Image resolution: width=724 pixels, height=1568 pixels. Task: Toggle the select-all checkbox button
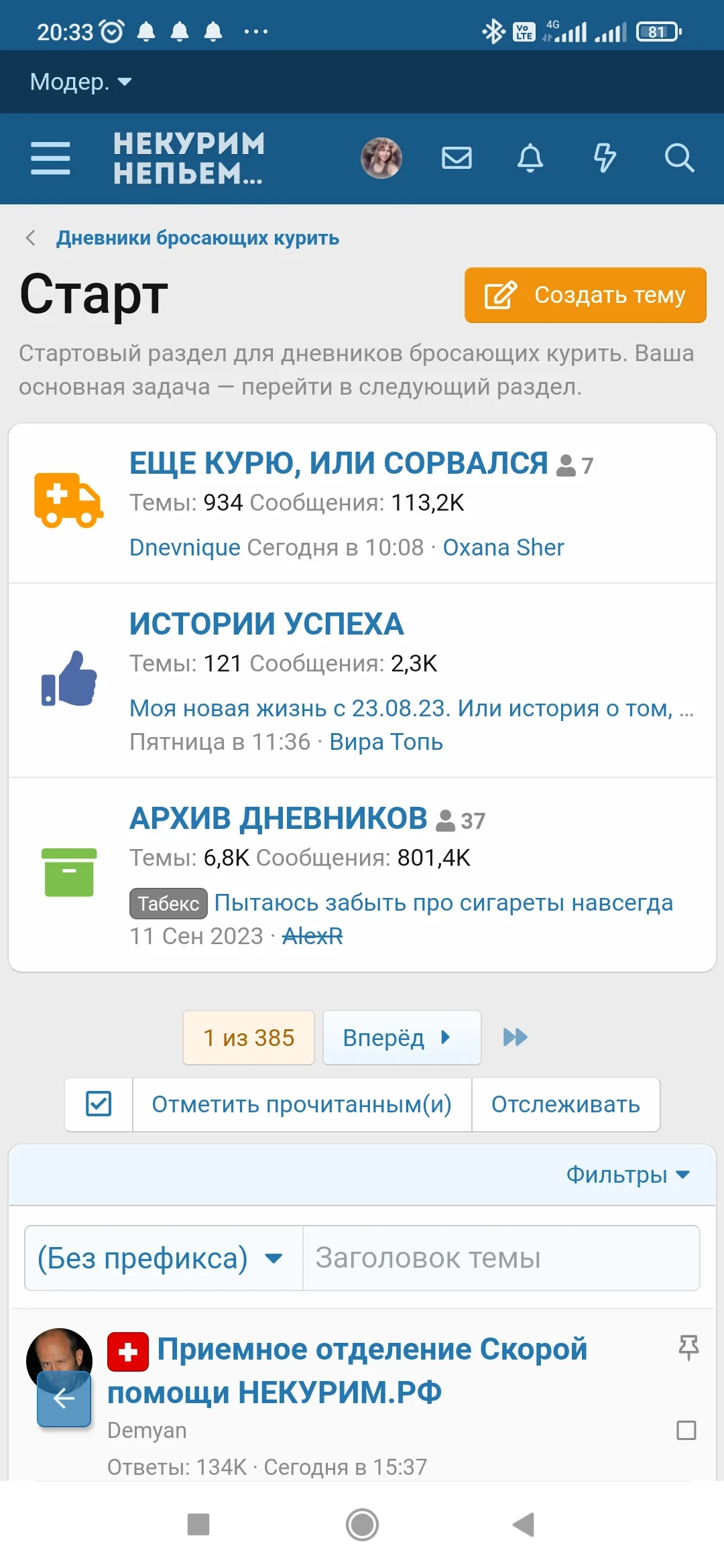tap(99, 1104)
